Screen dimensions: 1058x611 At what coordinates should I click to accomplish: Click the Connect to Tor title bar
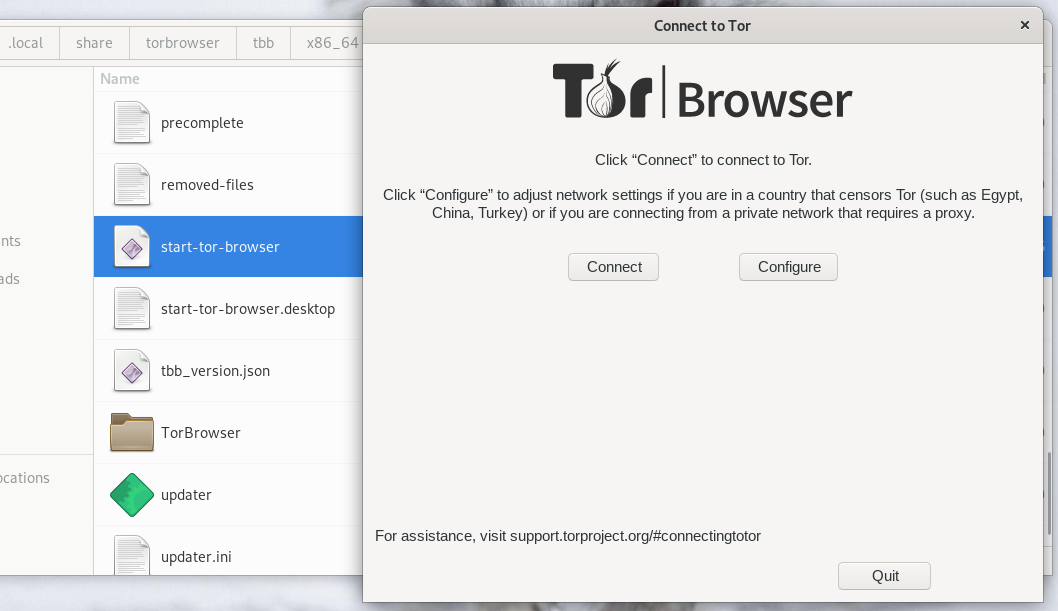pos(702,26)
